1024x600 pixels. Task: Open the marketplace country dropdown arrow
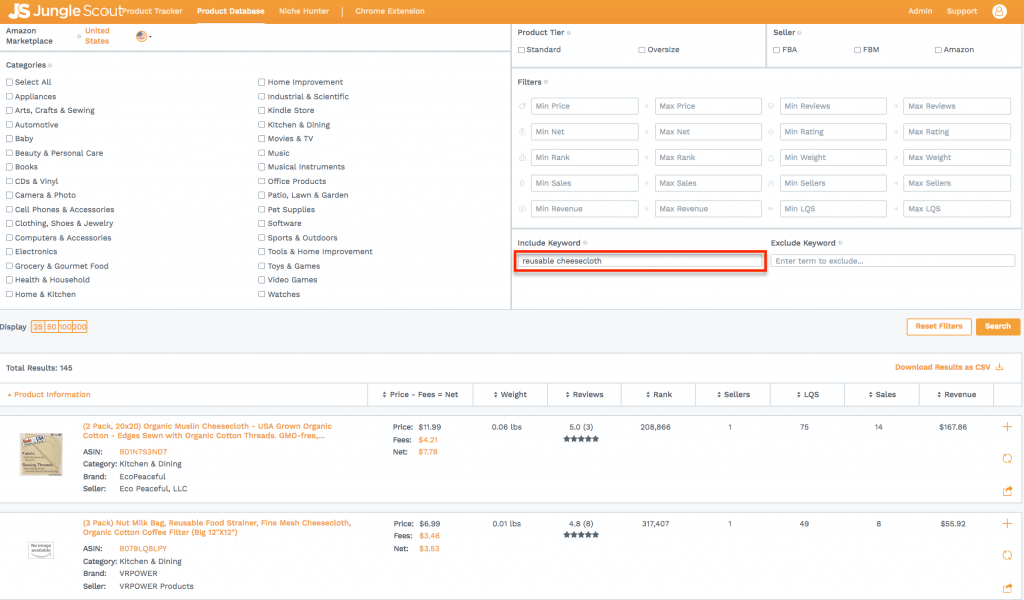[150, 37]
